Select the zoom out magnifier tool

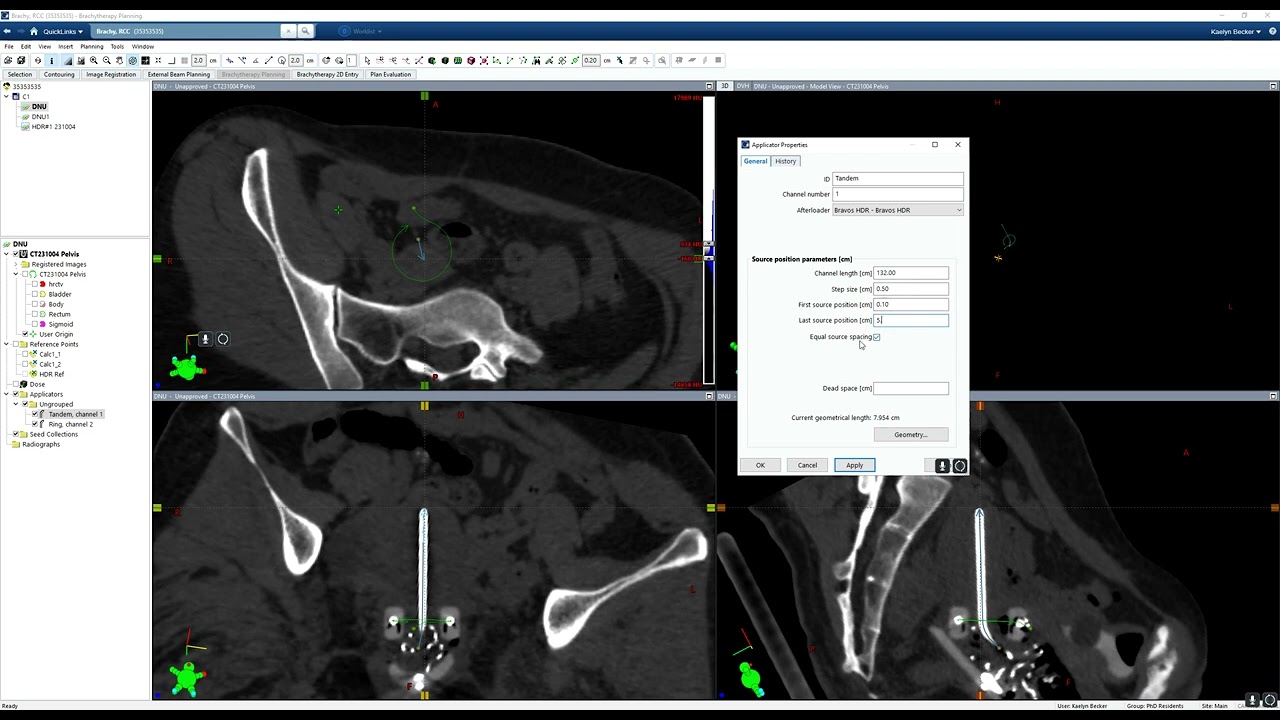tap(107, 60)
